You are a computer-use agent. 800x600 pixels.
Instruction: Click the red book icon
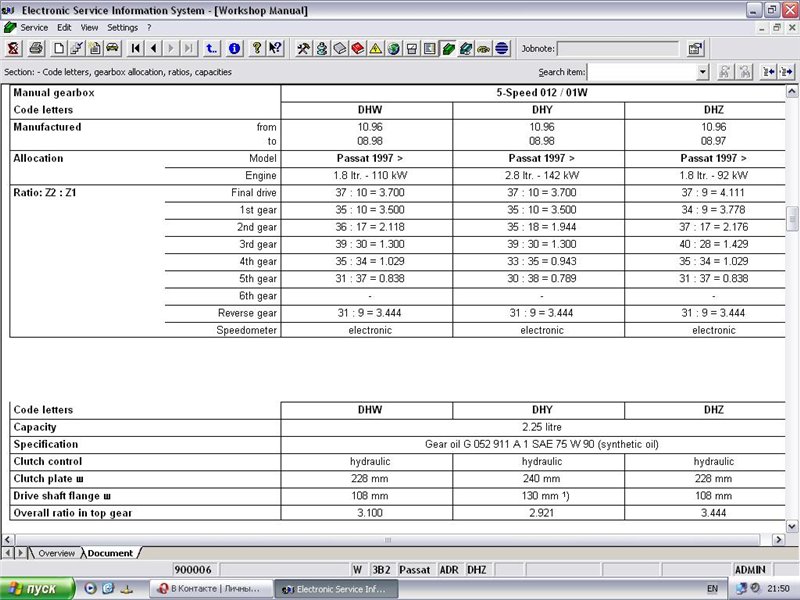[358, 48]
